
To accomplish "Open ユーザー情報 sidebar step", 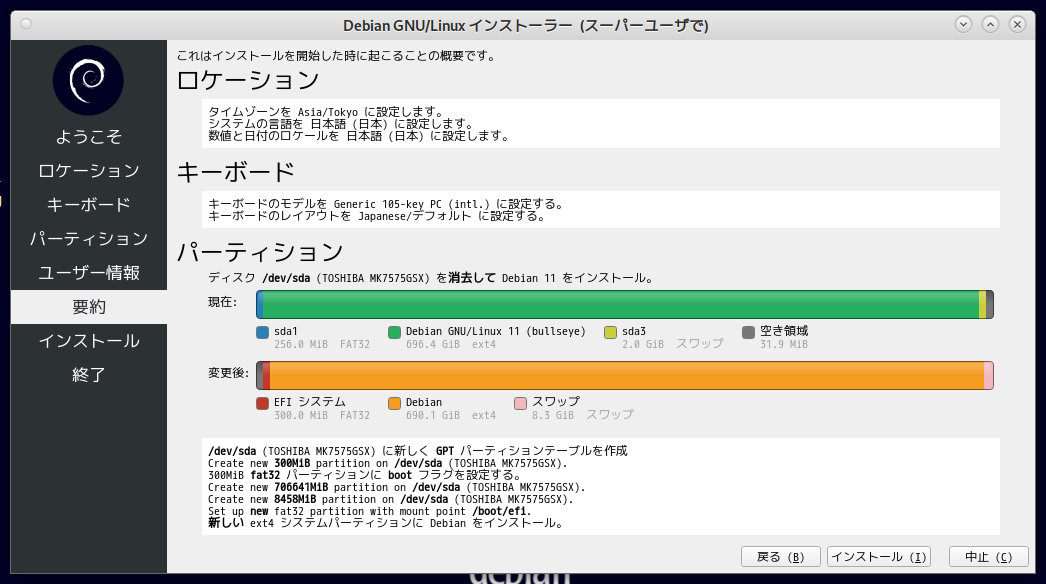I will (x=89, y=273).
